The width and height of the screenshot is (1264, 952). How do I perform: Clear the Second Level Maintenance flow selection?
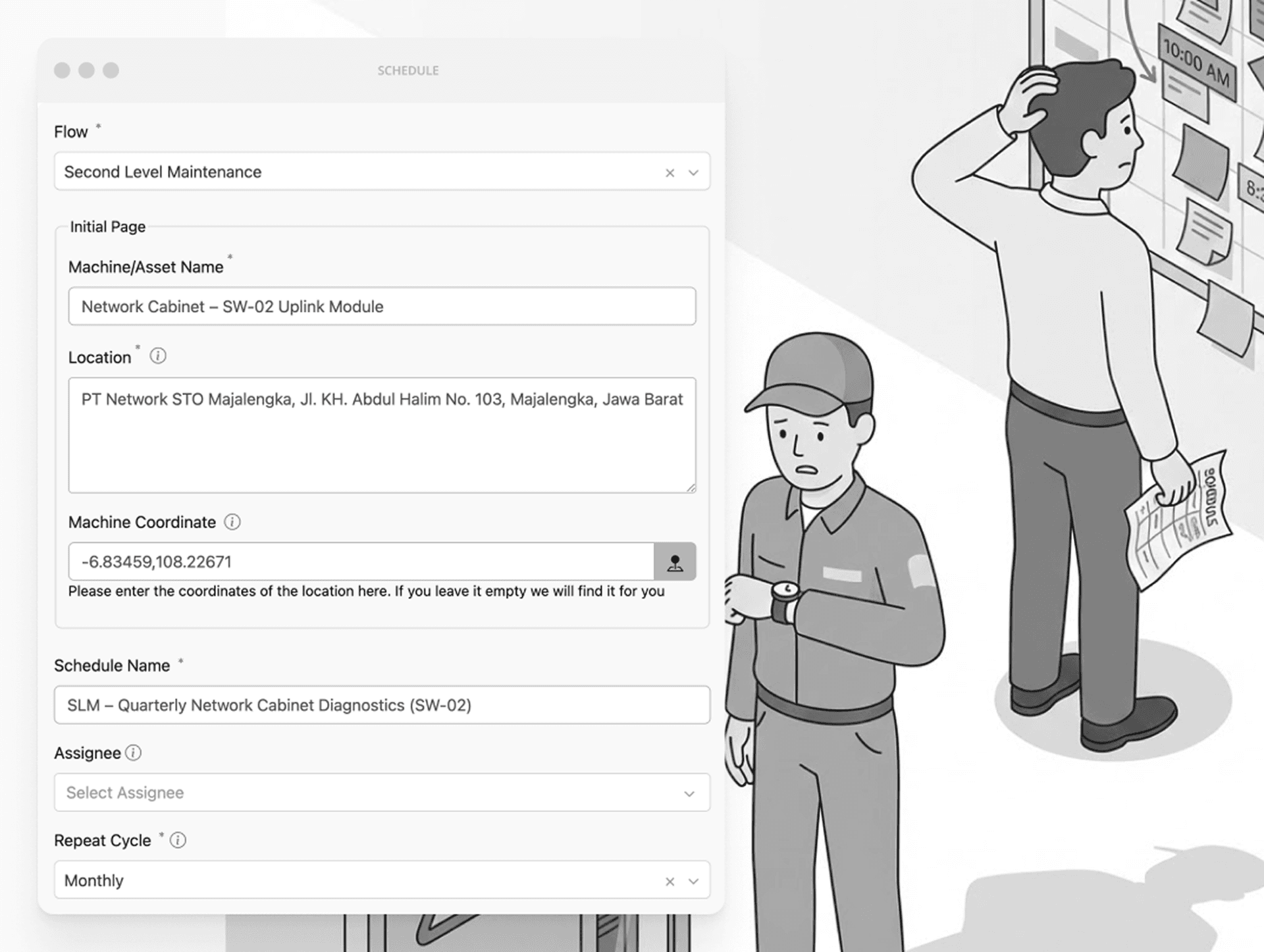point(670,172)
